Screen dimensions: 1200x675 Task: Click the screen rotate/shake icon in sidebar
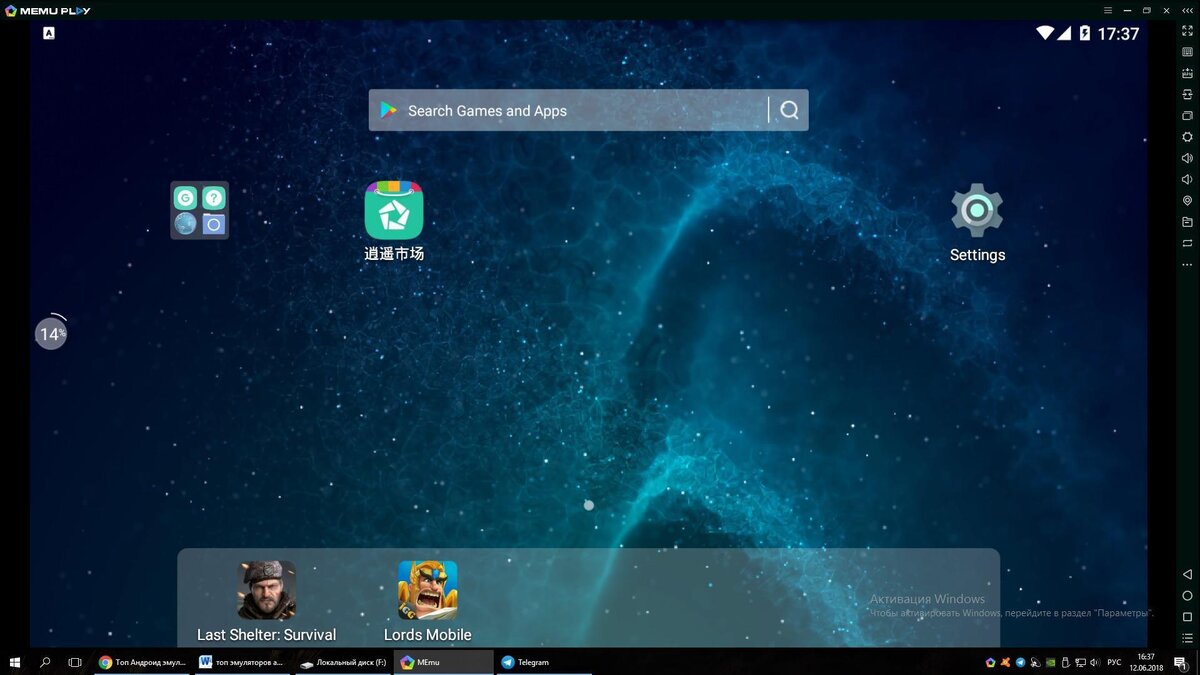(1187, 94)
